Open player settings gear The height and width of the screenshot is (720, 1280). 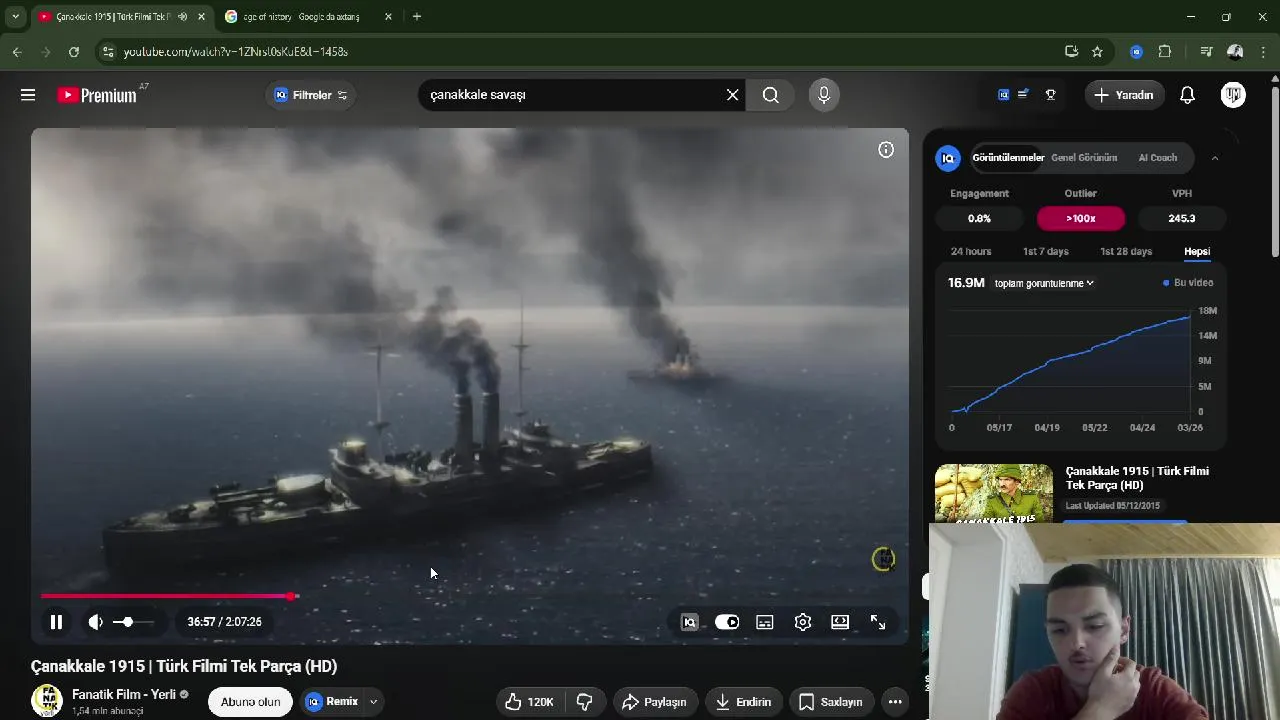(x=803, y=622)
